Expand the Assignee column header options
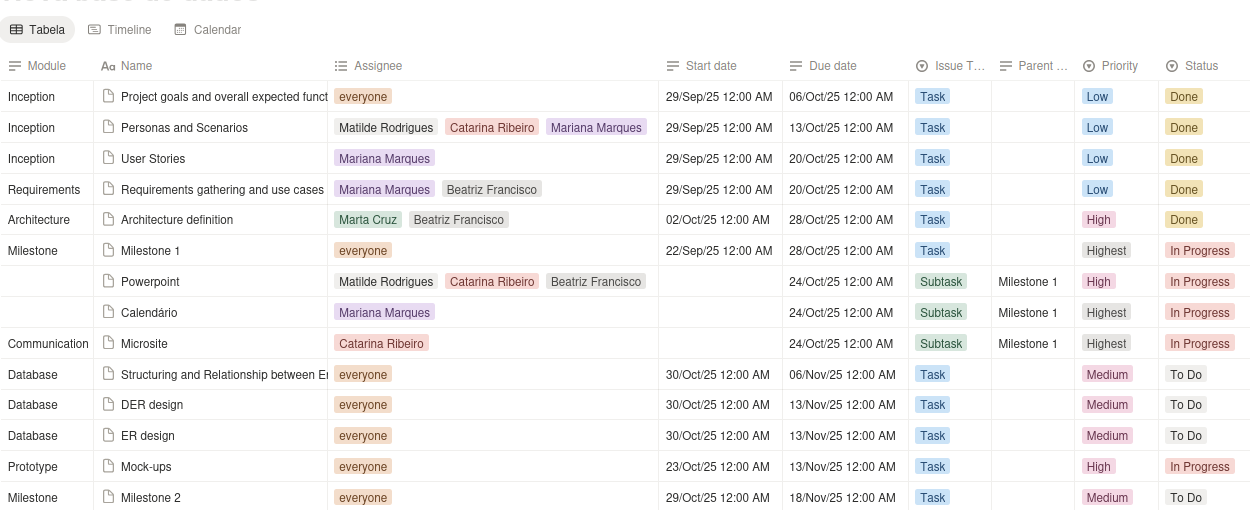The width and height of the screenshot is (1250, 510). point(368,66)
